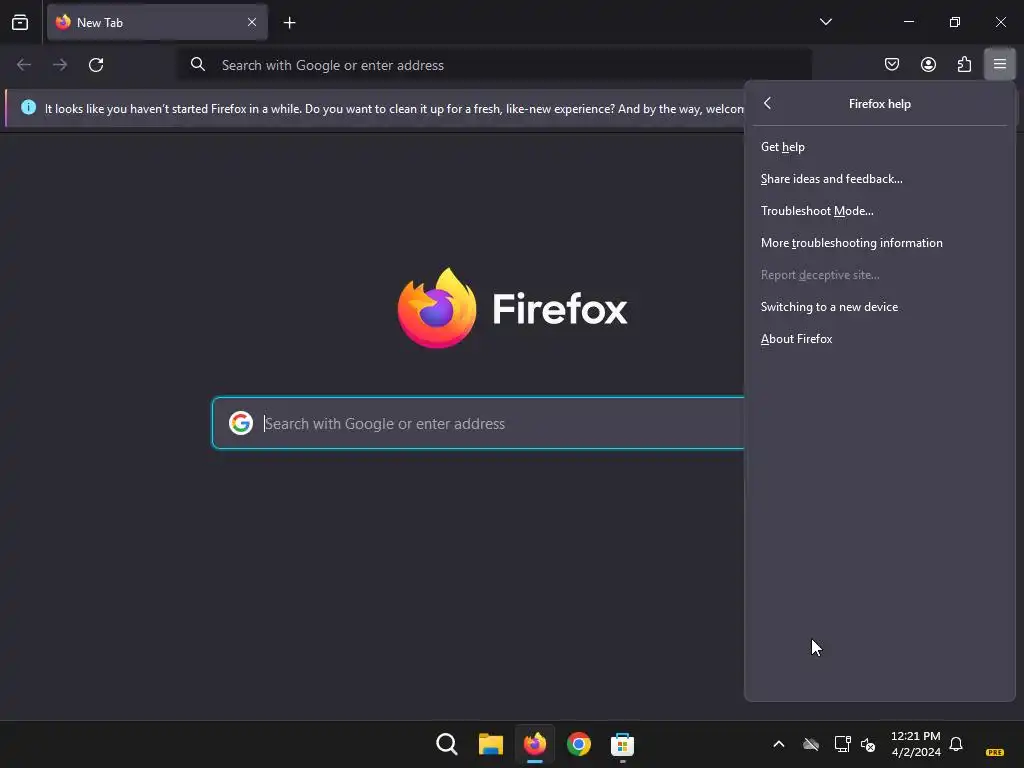Click the magnifier icon in the address bar
Screen dimensions: 1024x768
coord(198,64)
